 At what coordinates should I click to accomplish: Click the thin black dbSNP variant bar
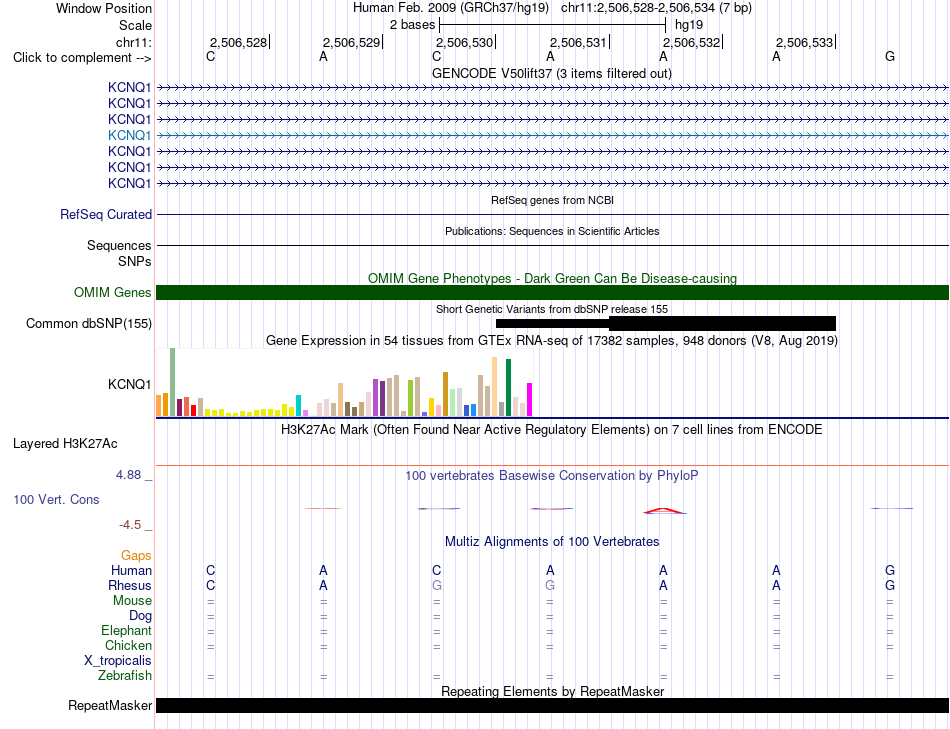[x=552, y=324]
